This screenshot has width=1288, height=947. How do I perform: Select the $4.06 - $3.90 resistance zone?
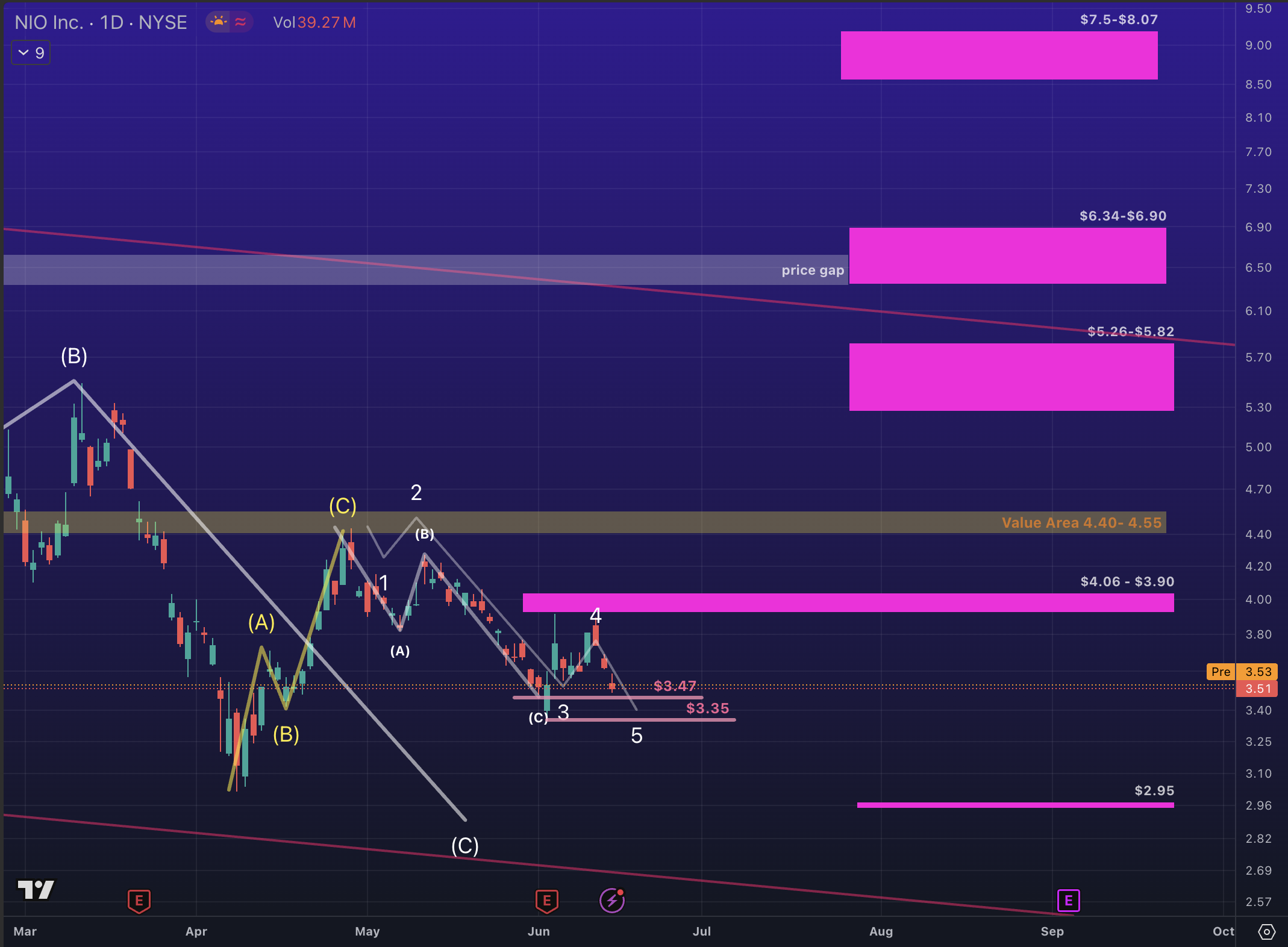click(848, 602)
